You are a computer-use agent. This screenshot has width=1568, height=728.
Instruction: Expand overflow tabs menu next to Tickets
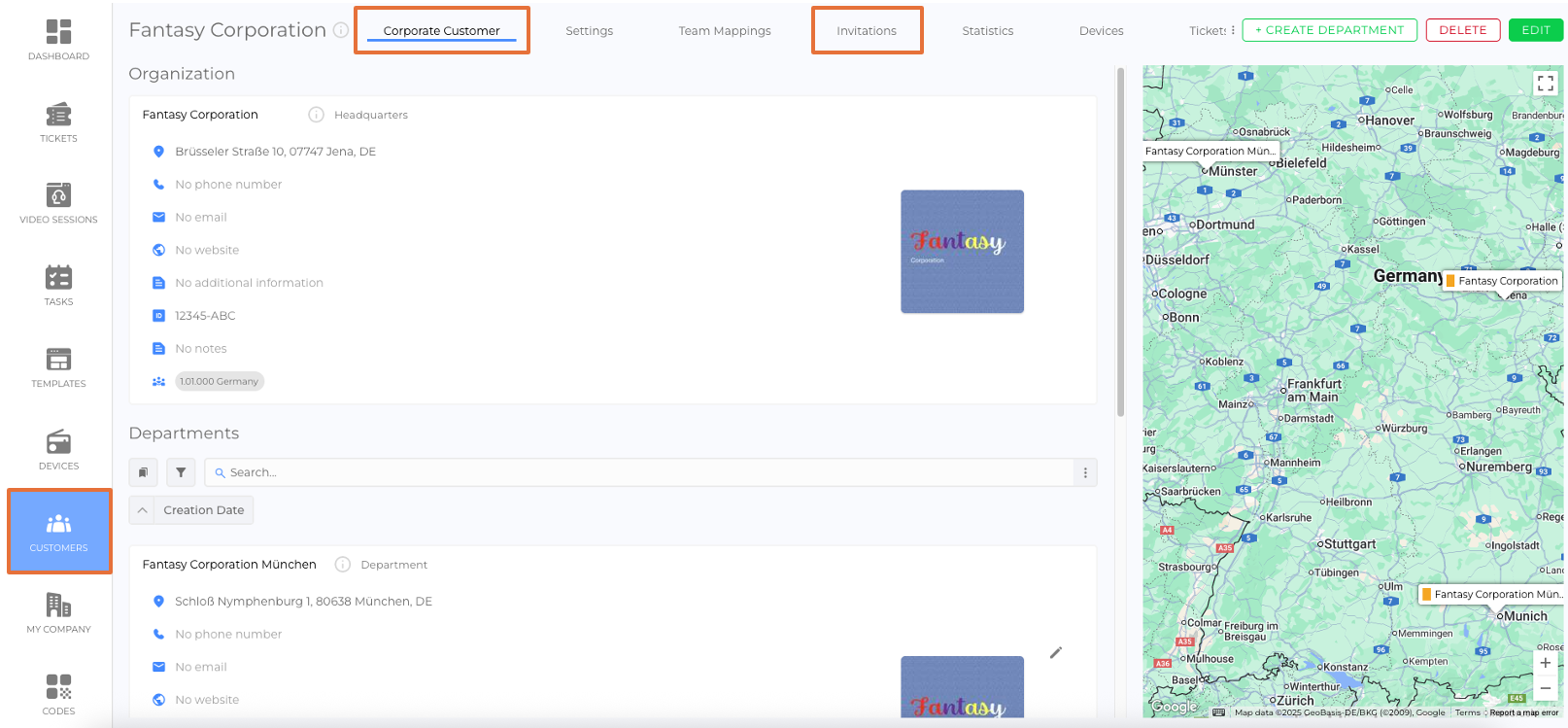point(1233,30)
